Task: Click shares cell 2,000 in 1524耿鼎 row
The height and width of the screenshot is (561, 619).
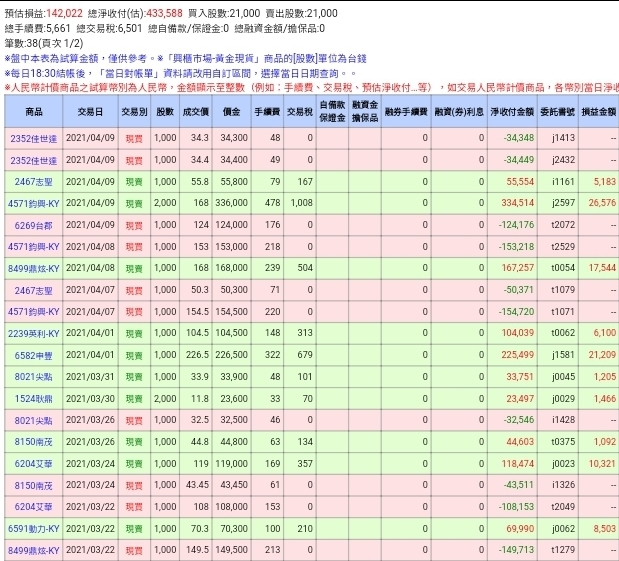Action: pyautogui.click(x=165, y=398)
